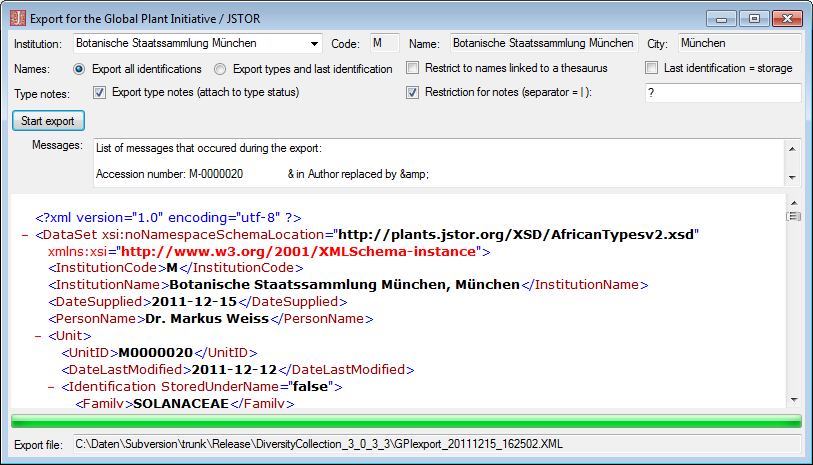Viewport: 813px width, 465px height.
Task: Edit the notes restriction field containing '?'
Action: click(723, 93)
